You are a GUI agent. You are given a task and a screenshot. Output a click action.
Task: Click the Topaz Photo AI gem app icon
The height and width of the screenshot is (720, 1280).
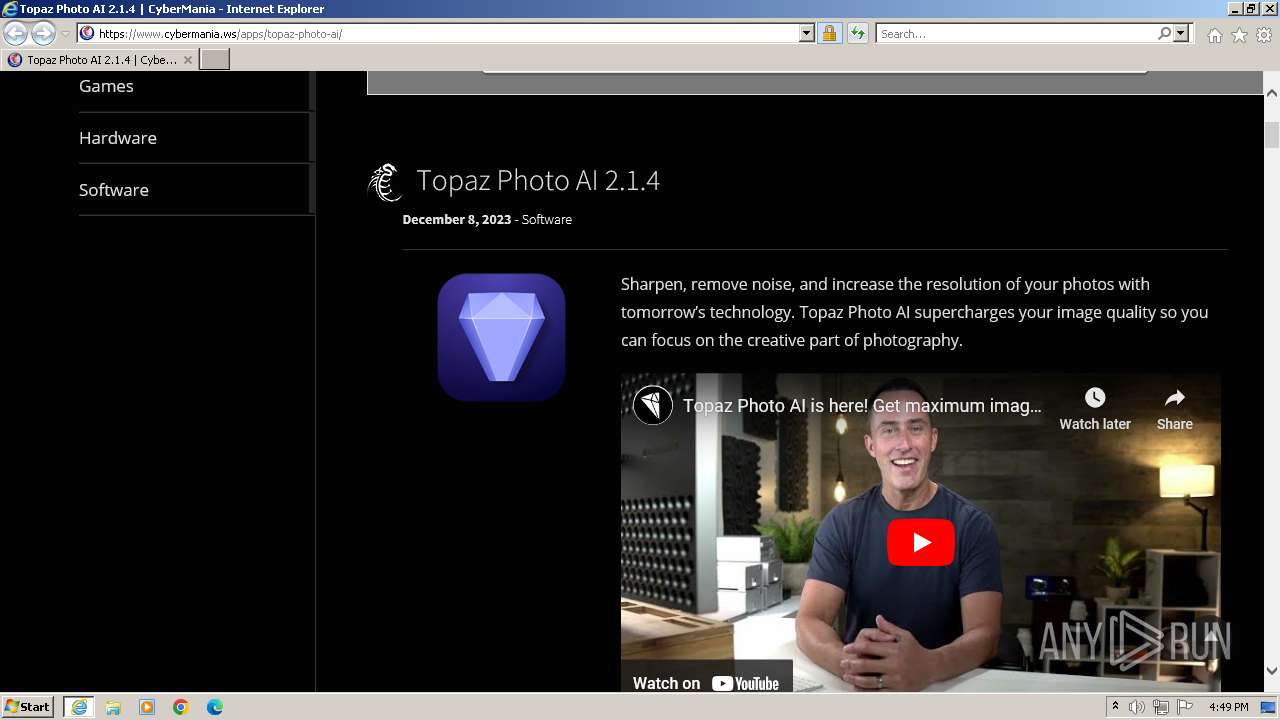pyautogui.click(x=501, y=337)
